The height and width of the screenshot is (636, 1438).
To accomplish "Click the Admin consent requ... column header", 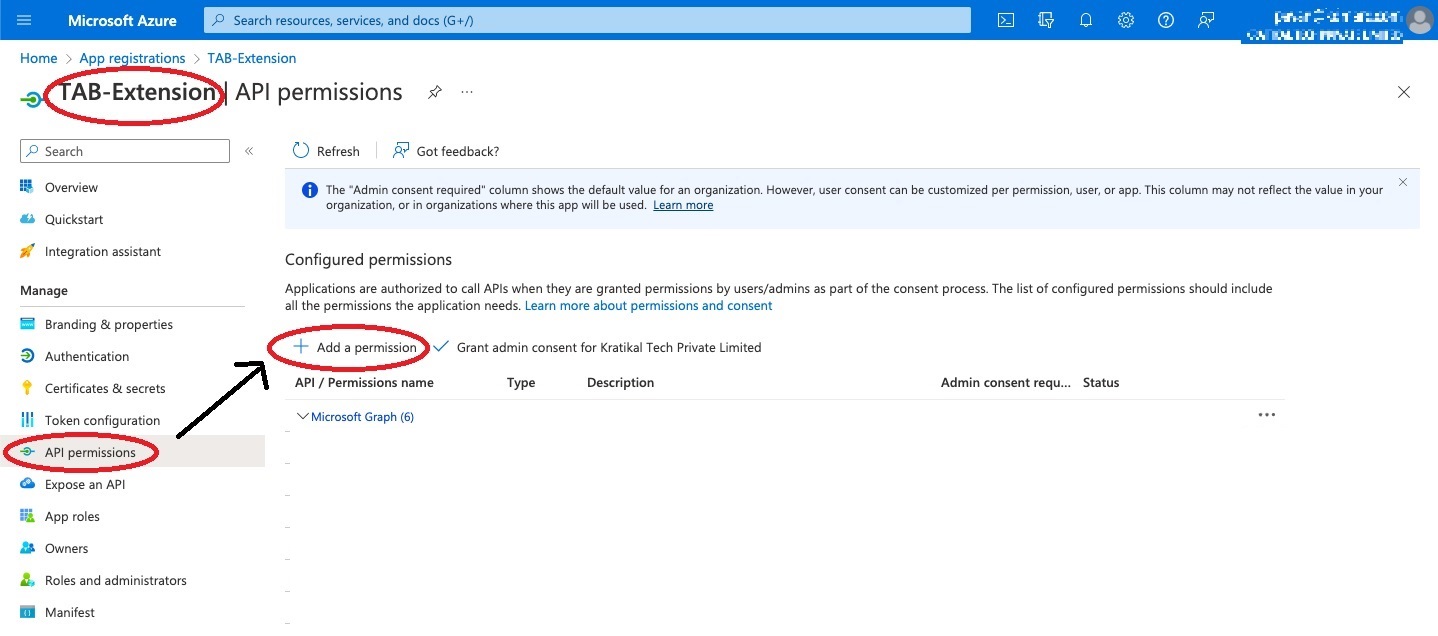I will pyautogui.click(x=1006, y=382).
